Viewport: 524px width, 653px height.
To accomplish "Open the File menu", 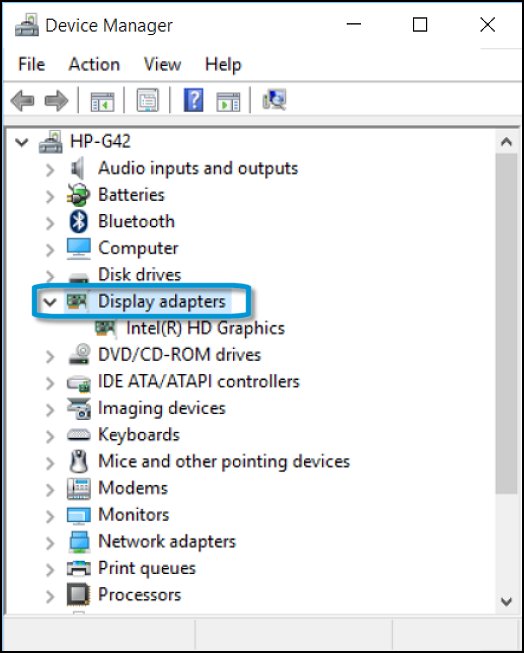I will pyautogui.click(x=32, y=65).
